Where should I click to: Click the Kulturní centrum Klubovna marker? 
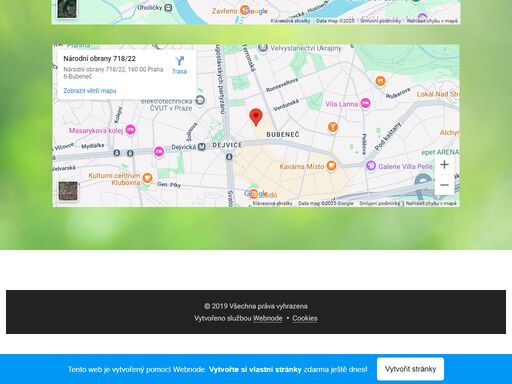click(147, 178)
